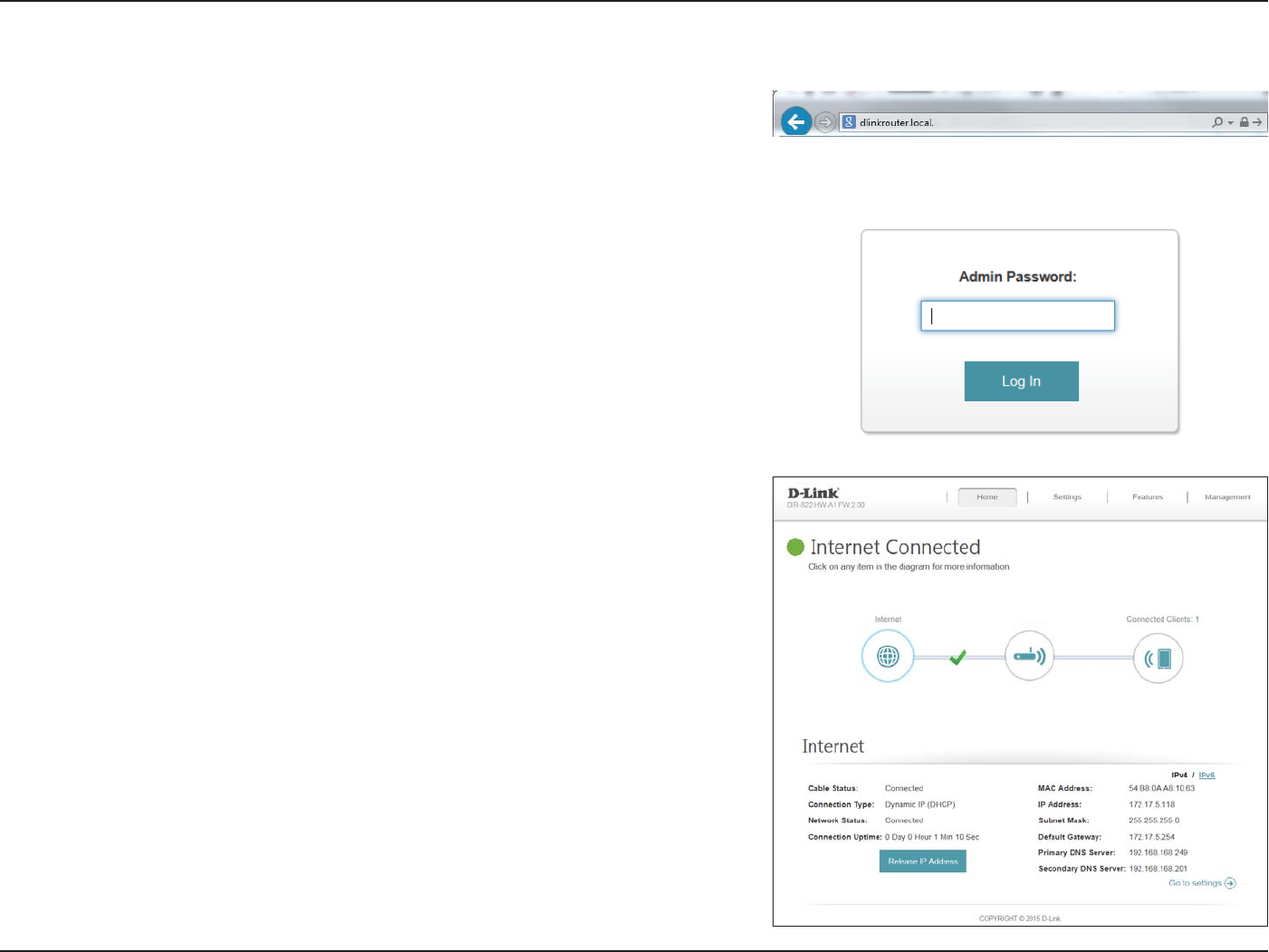The width and height of the screenshot is (1269, 952).
Task: Switch to the IPv6 link
Action: (x=1207, y=775)
